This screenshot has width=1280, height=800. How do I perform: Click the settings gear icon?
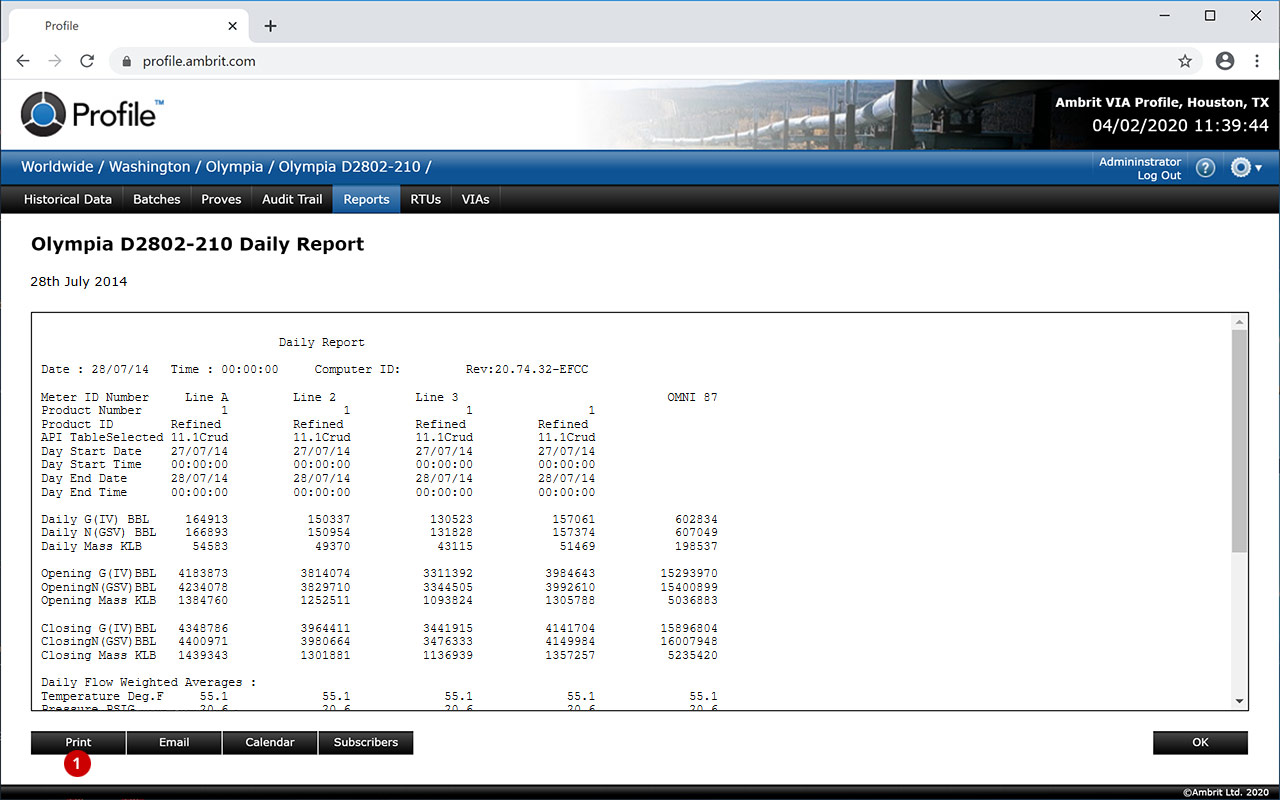(1241, 168)
